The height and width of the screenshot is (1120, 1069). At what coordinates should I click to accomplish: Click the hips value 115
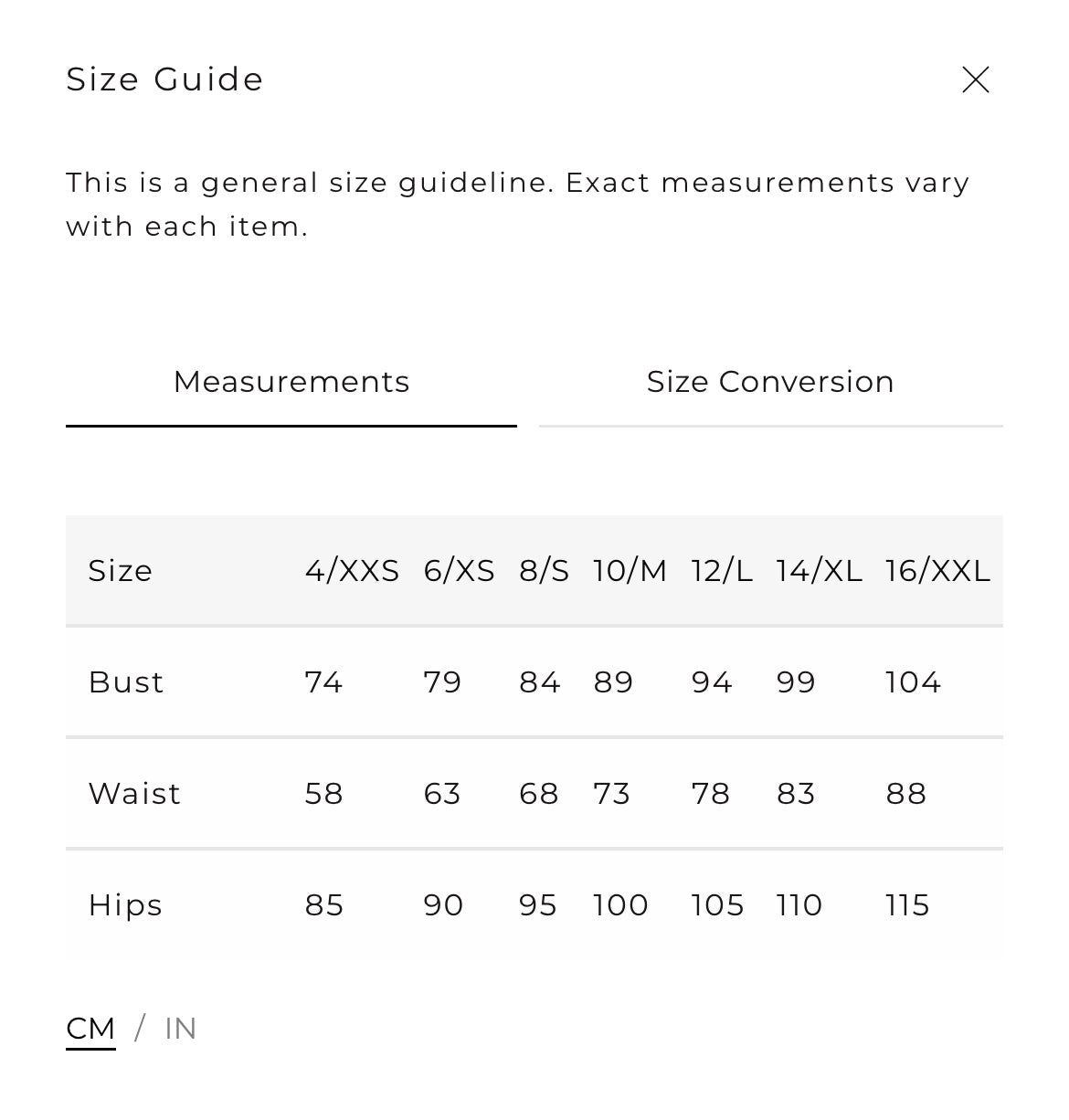907,905
